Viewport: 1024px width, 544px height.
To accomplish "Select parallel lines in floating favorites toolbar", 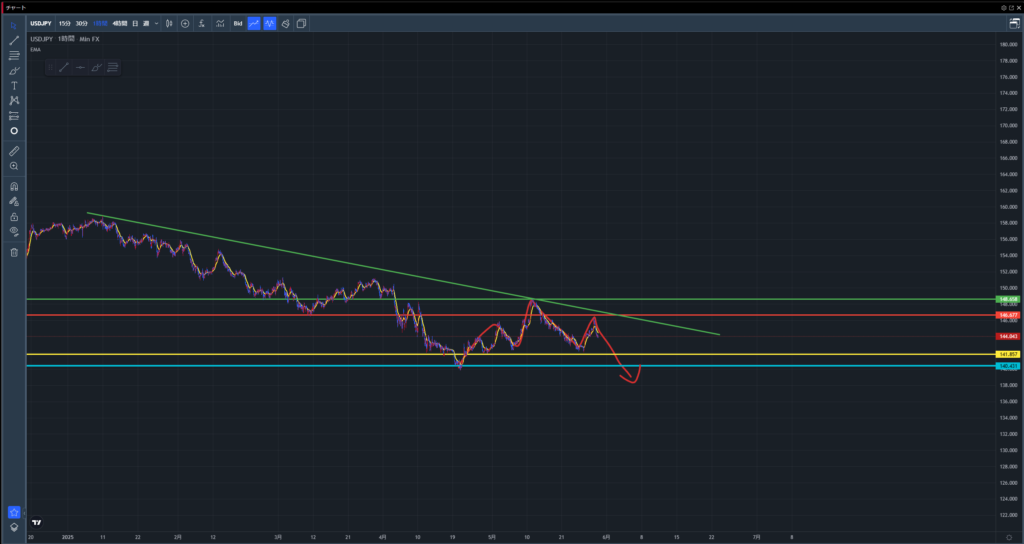I will (x=112, y=67).
